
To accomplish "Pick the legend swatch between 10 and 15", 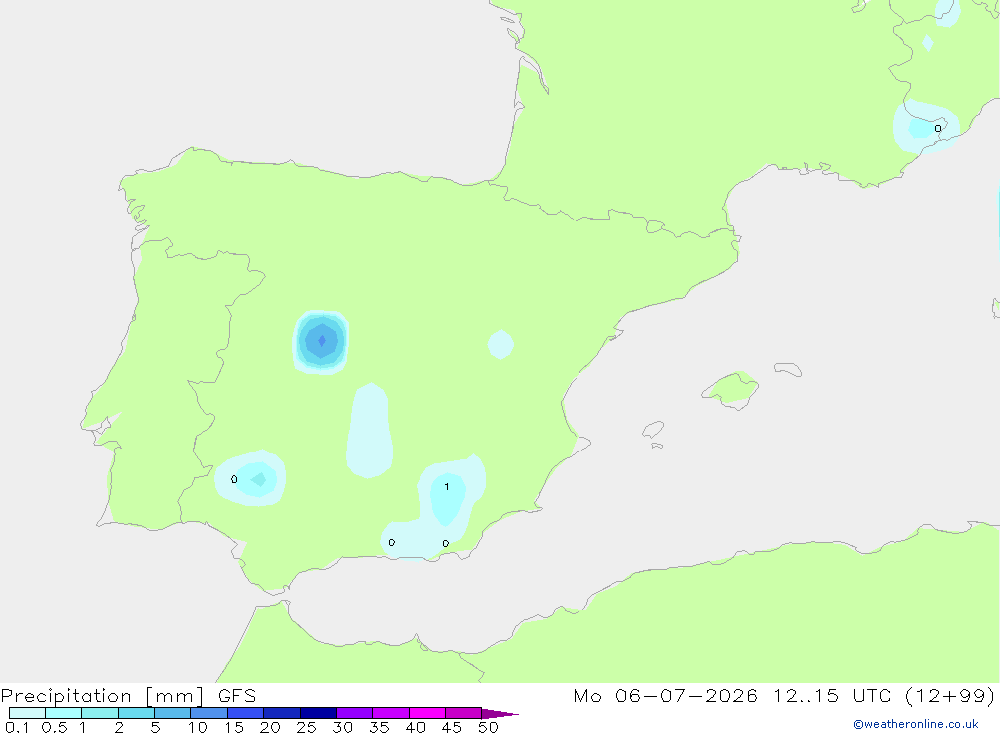I will pyautogui.click(x=209, y=713).
